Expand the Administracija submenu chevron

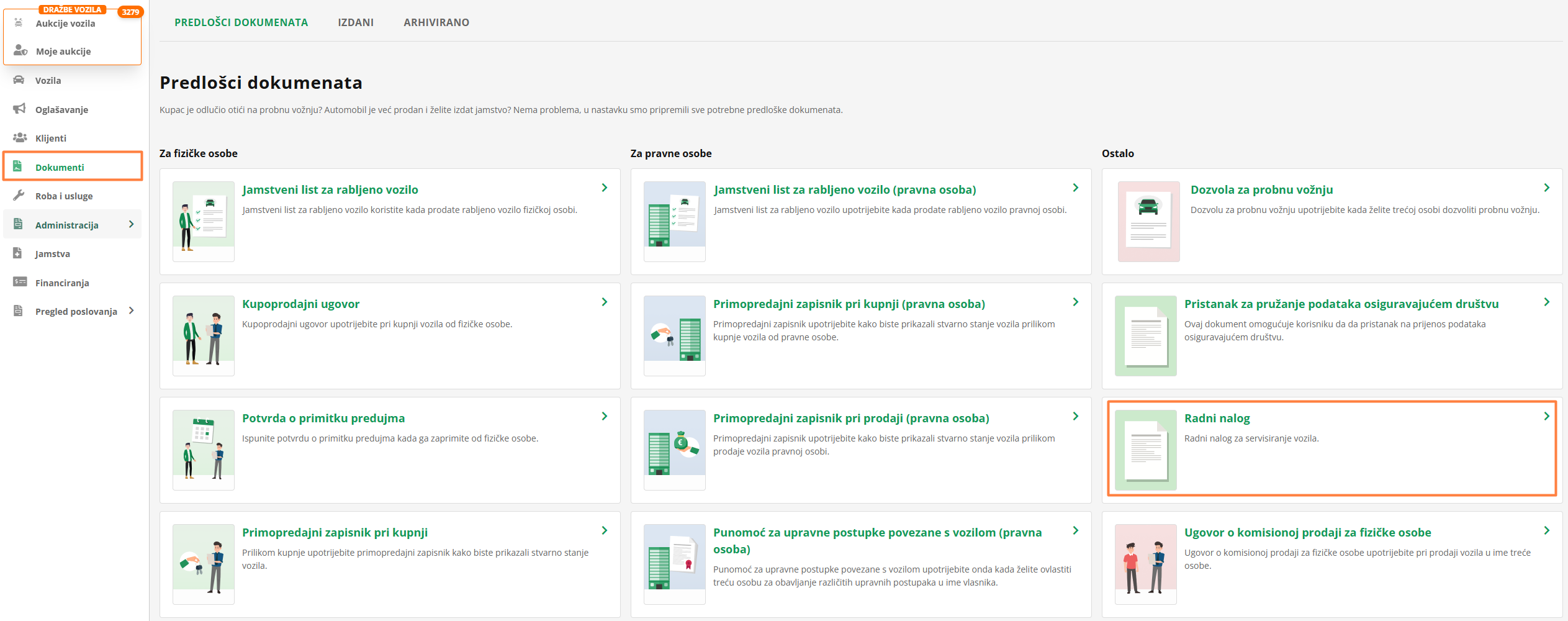[x=131, y=224]
